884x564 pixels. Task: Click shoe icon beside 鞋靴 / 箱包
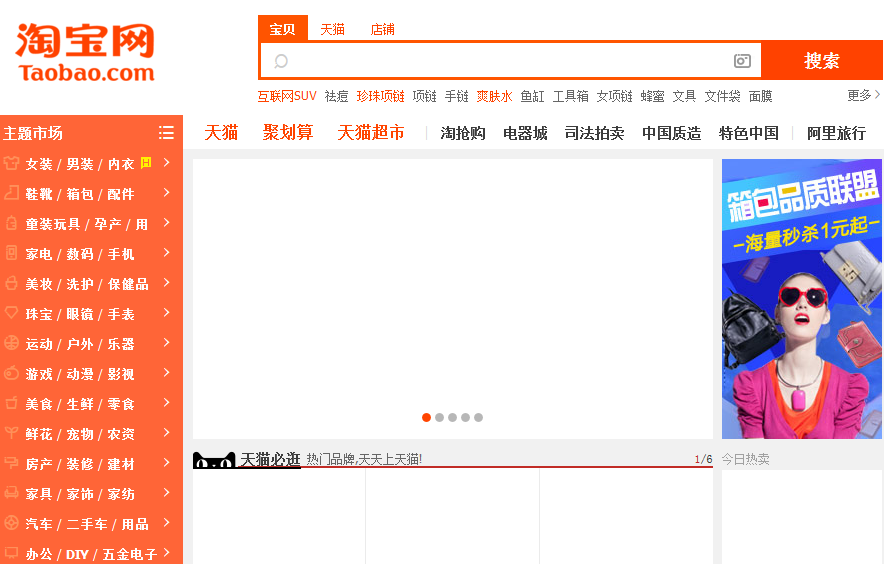11,193
